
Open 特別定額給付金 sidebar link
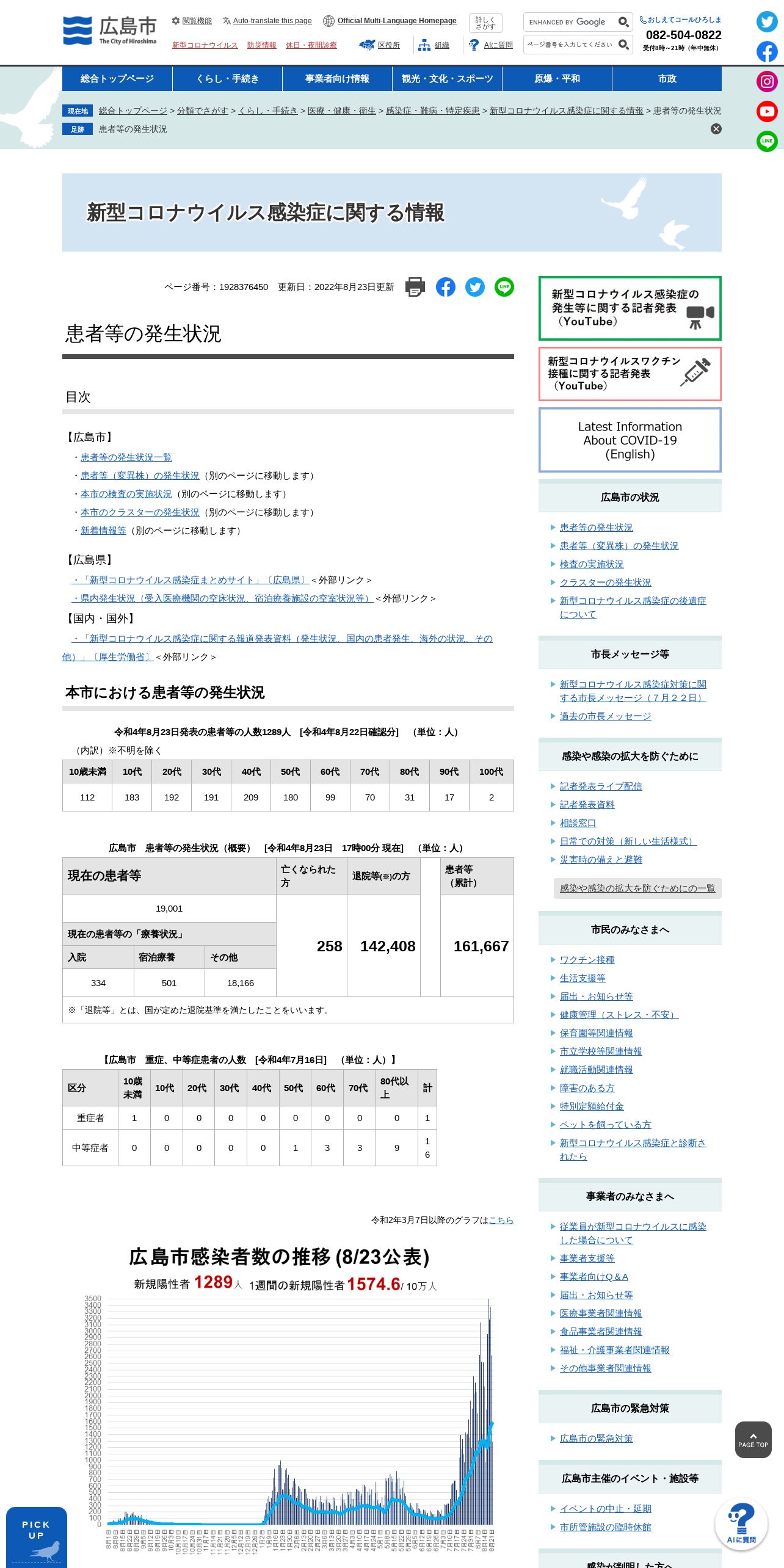(592, 1106)
